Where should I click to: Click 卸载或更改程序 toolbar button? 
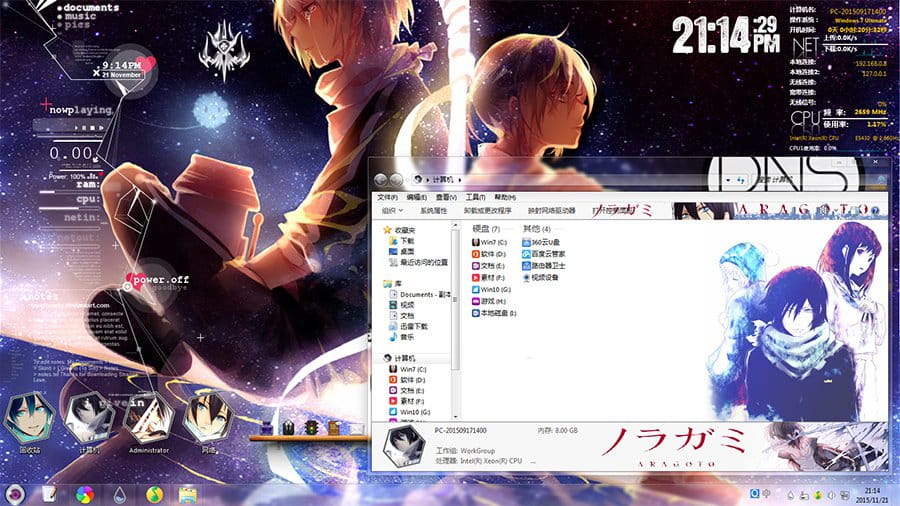click(487, 211)
